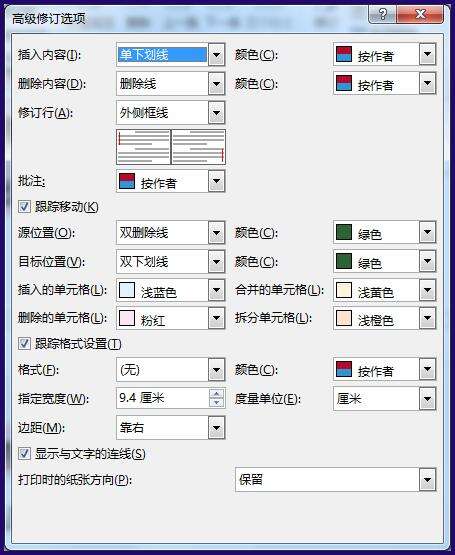Click the 插入内容(I) label
455x555 pixels.
click(50, 55)
